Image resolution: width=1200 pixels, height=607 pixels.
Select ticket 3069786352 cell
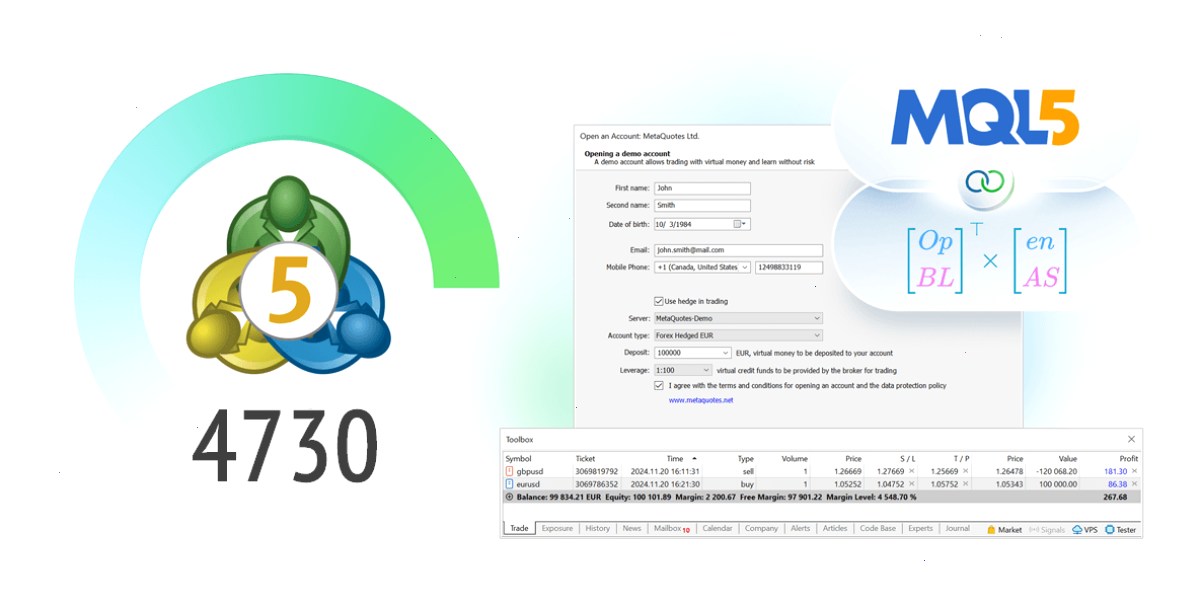tap(596, 484)
